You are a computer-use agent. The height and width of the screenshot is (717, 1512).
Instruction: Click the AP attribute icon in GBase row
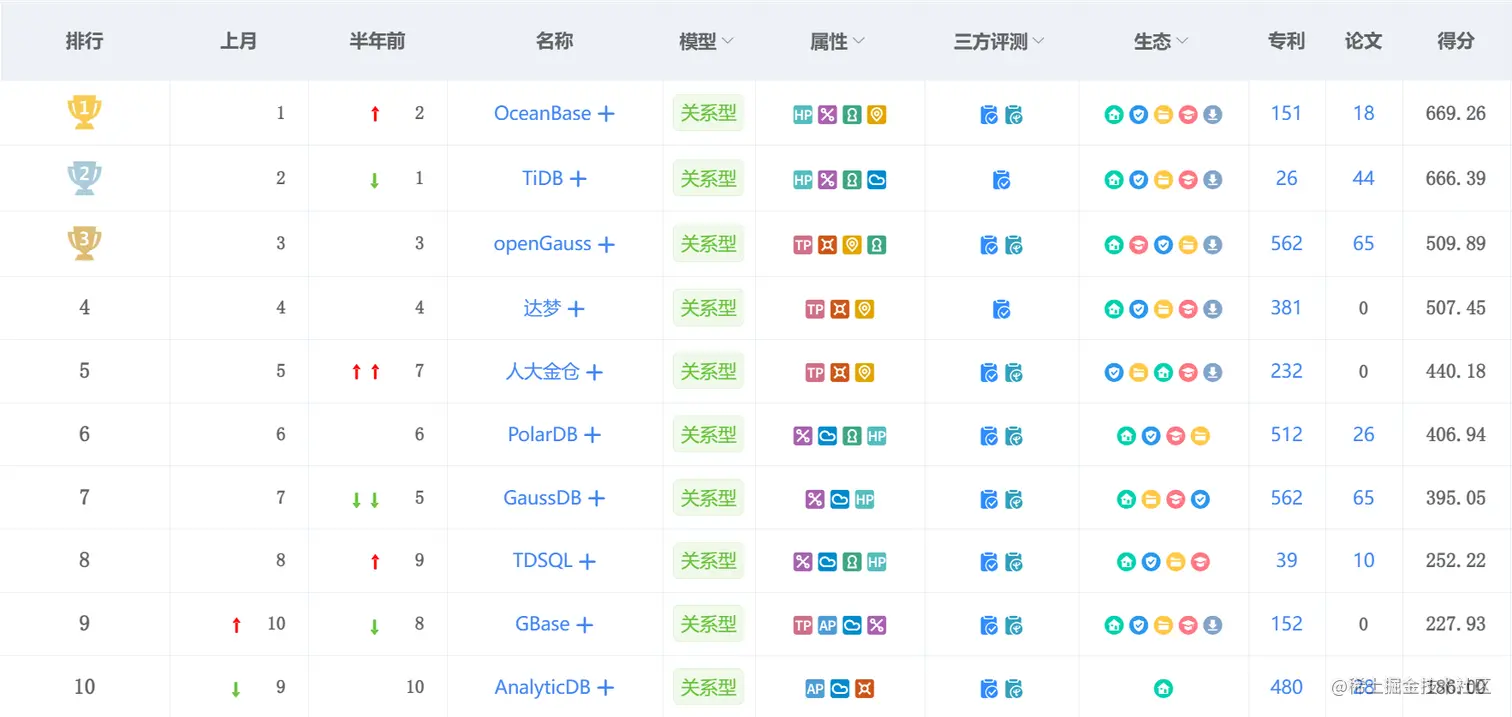827,625
